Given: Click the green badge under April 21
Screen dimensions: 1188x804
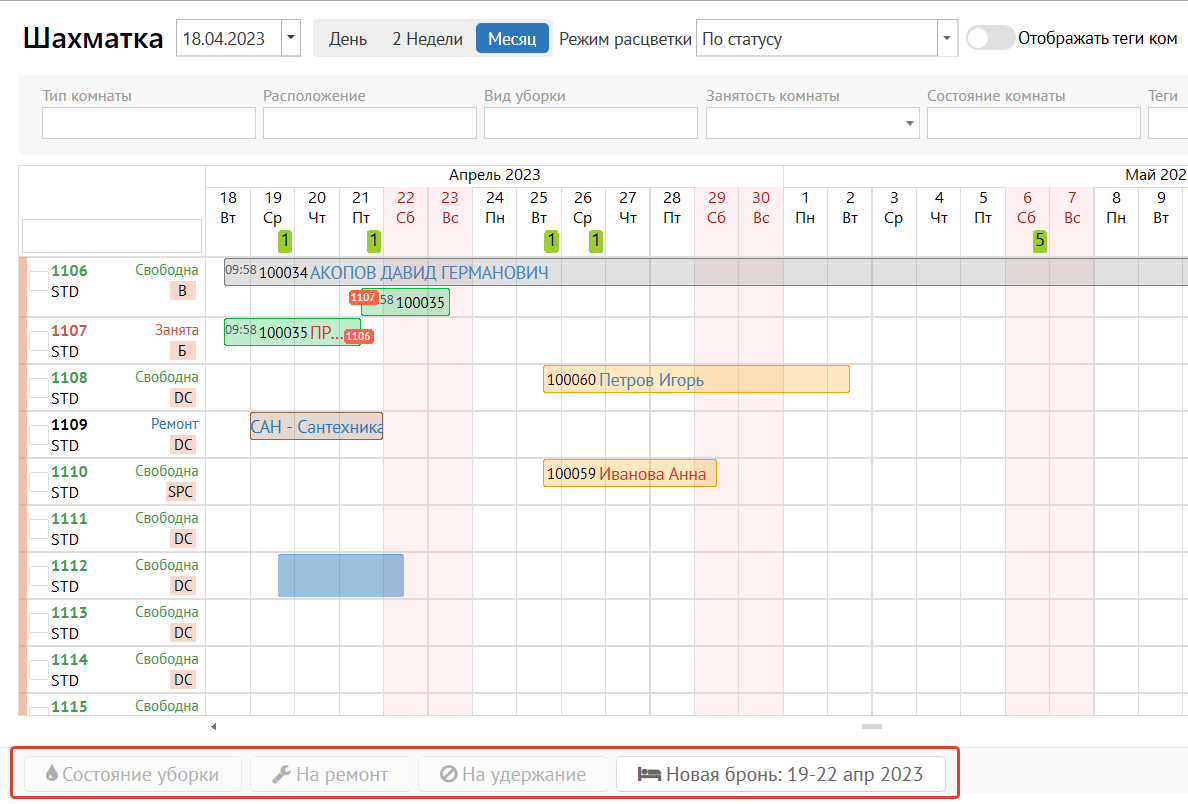Looking at the screenshot, I should point(374,241).
